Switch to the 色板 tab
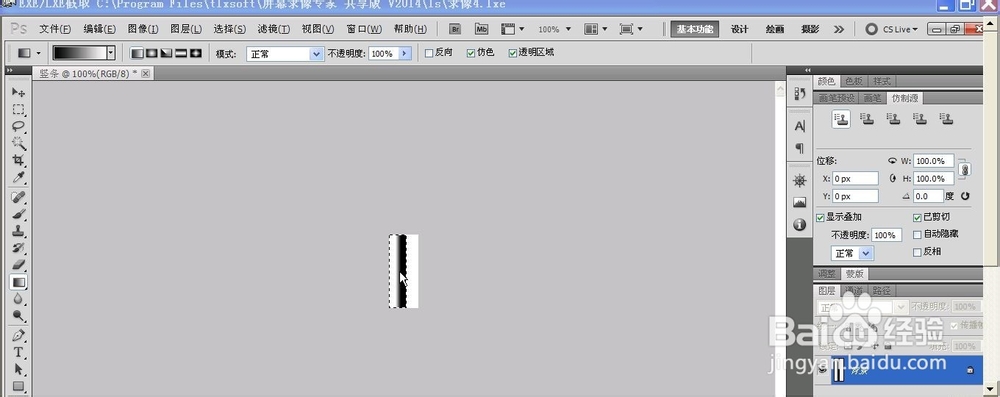Image resolution: width=1000 pixels, height=397 pixels. click(853, 81)
